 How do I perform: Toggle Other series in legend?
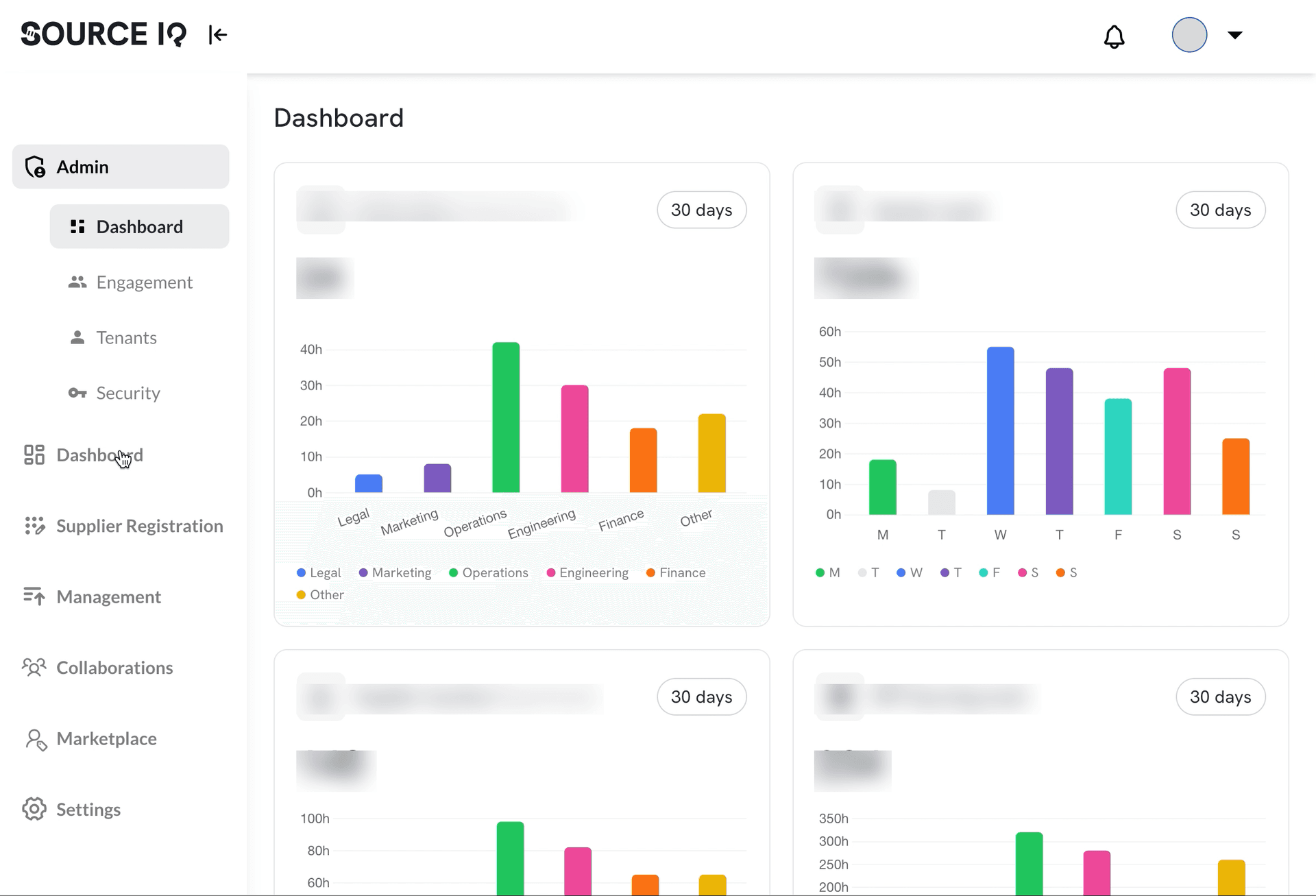(320, 595)
